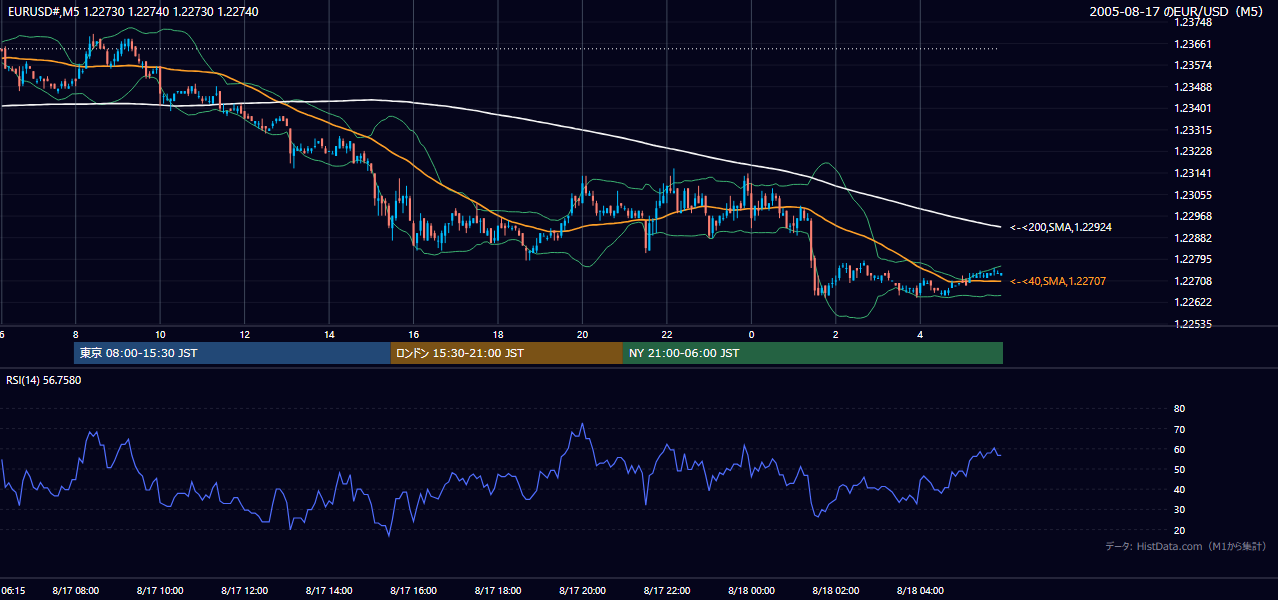Click the time label 8/17 20:00

point(583,591)
